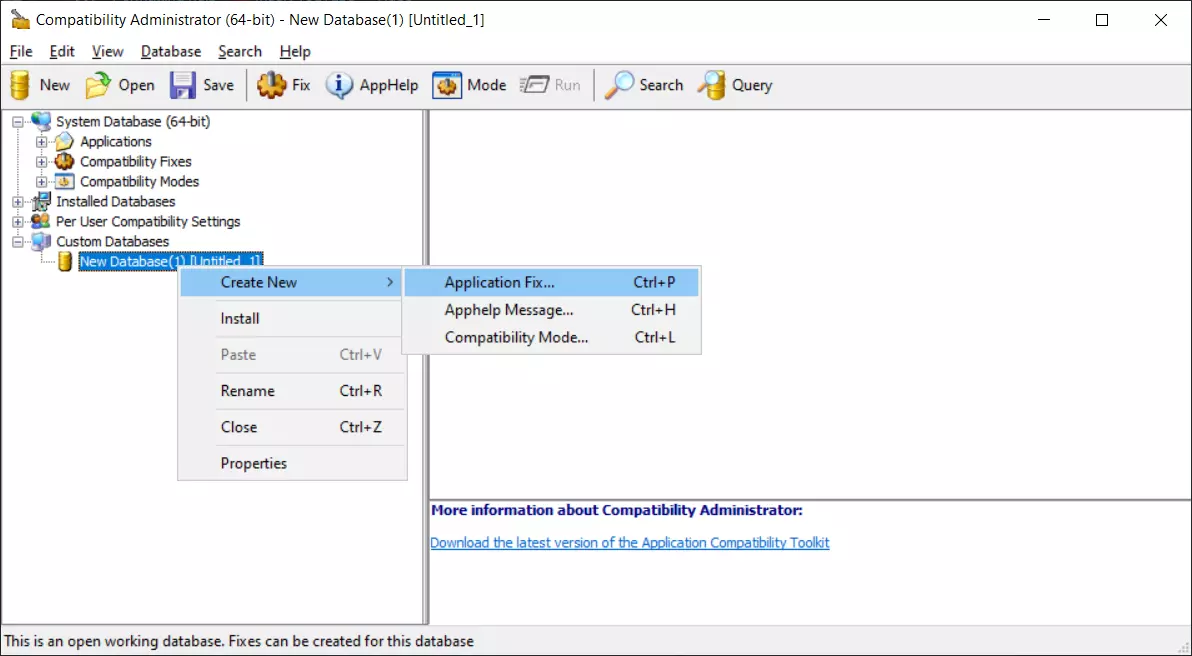Open a database with the Open icon
This screenshot has height=656, width=1192.
click(98, 85)
